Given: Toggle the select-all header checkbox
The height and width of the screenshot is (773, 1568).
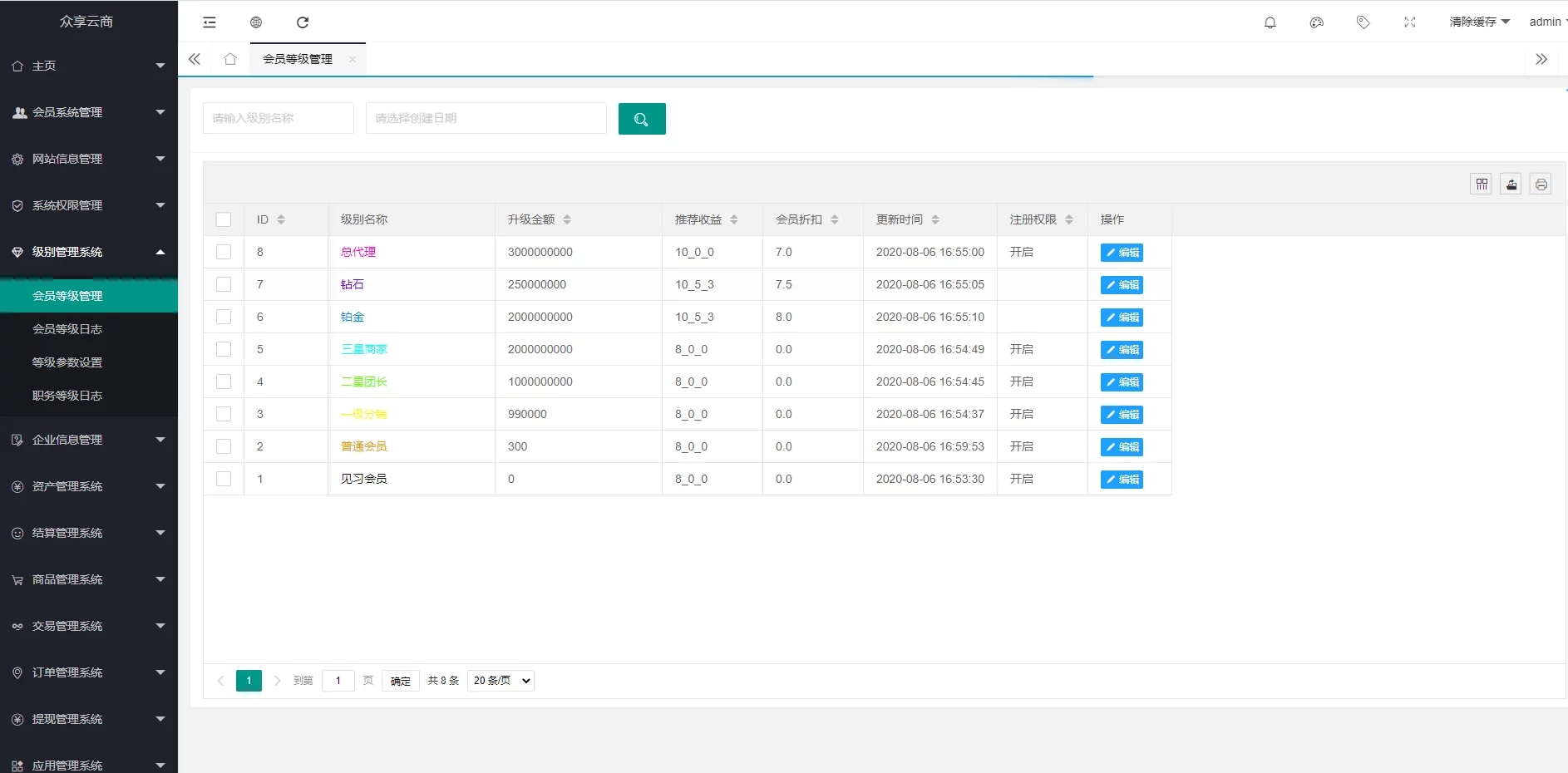Looking at the screenshot, I should [x=224, y=219].
